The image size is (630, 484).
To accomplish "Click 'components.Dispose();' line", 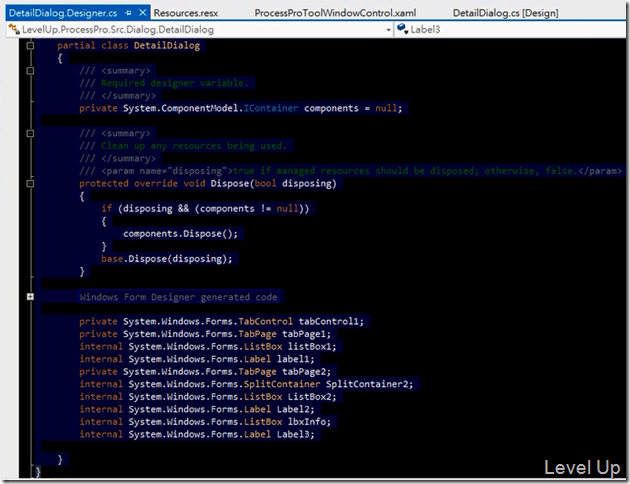I will (x=180, y=233).
